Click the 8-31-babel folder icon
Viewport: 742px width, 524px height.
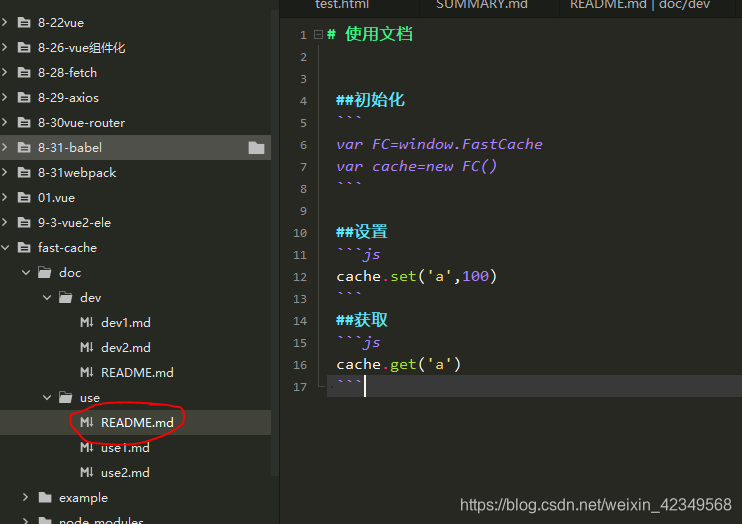point(24,148)
